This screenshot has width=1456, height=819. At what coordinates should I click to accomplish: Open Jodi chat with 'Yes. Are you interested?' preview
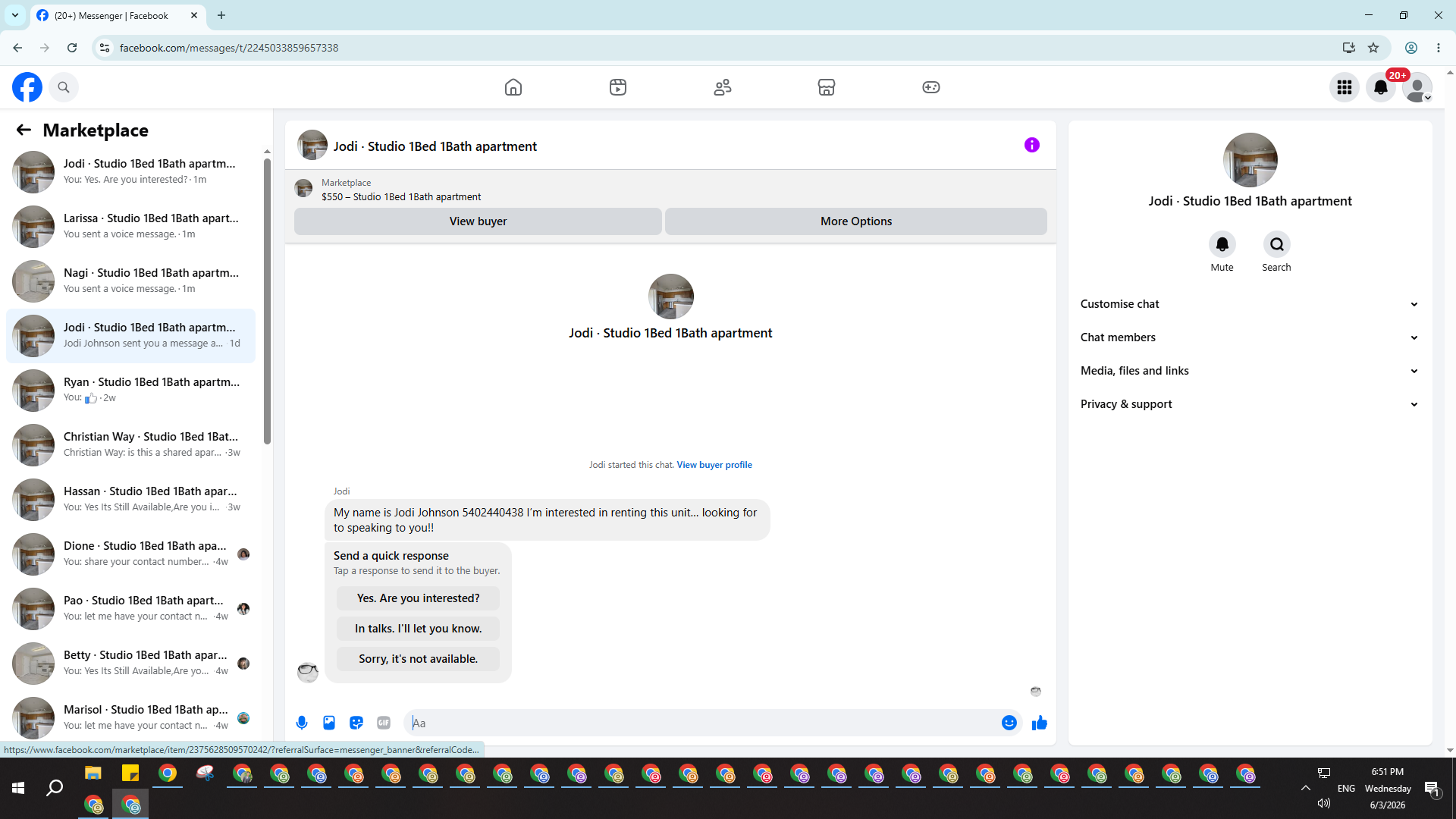pyautogui.click(x=131, y=172)
